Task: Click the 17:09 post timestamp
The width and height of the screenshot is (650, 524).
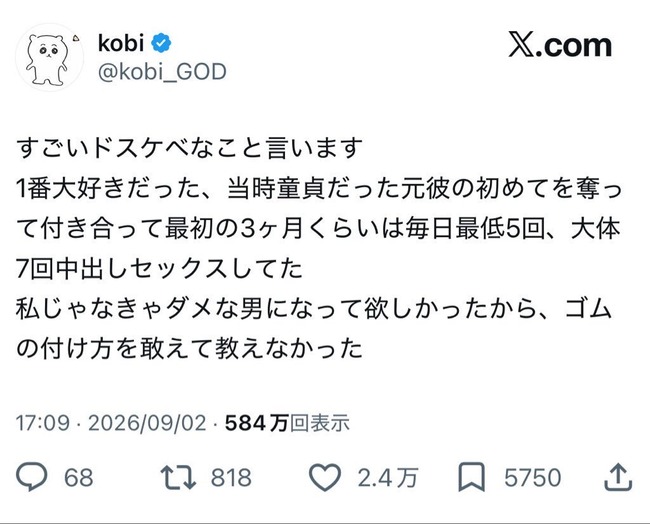Action: pyautogui.click(x=43, y=423)
